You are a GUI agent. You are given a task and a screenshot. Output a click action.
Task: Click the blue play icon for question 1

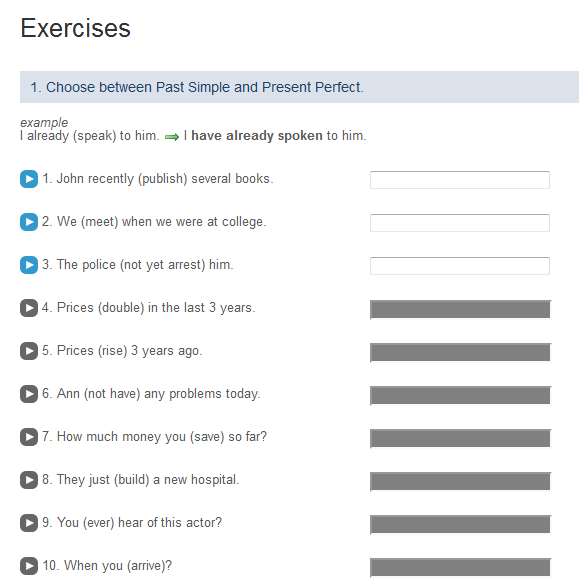(29, 179)
